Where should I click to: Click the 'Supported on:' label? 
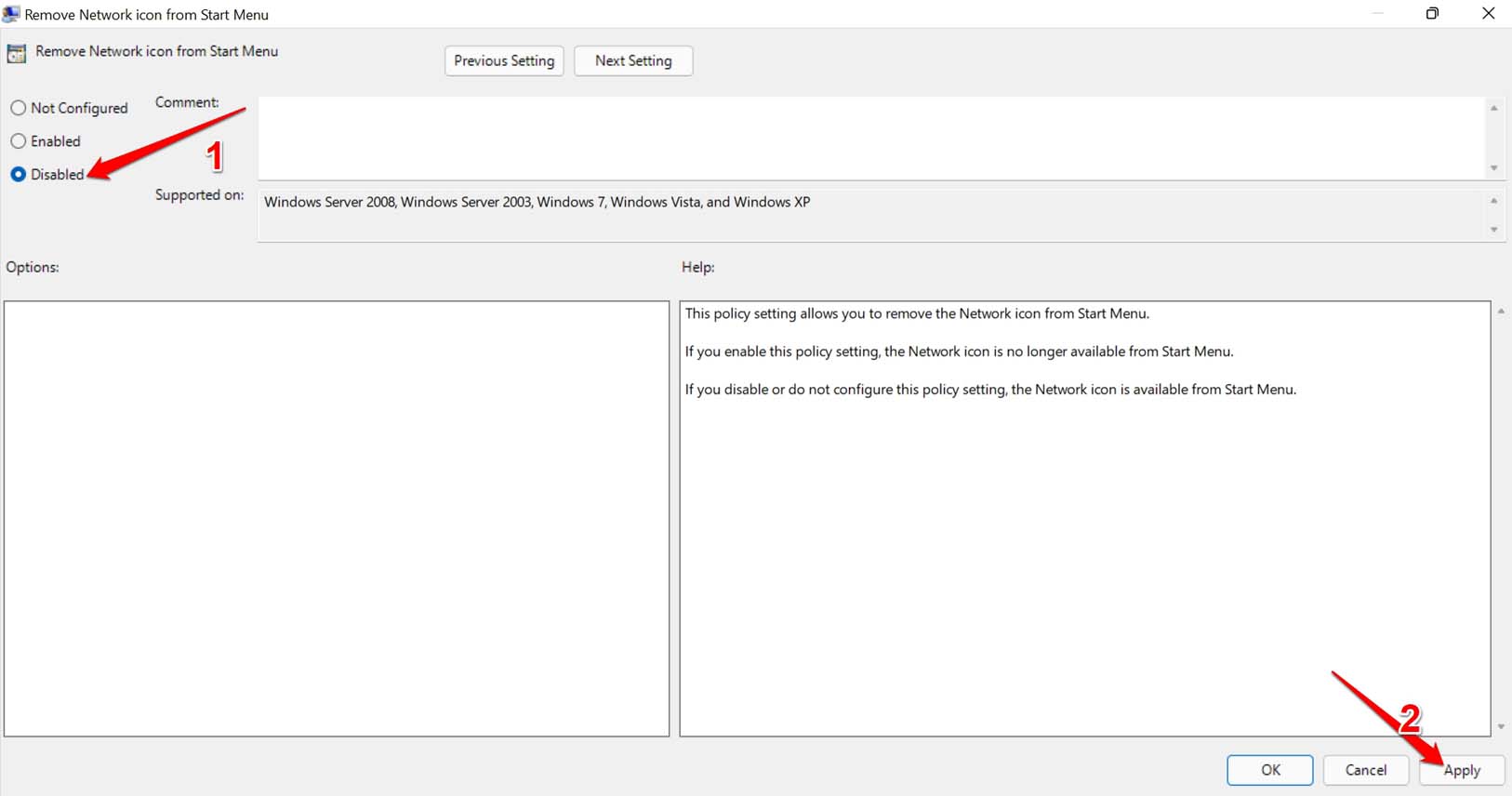pos(200,194)
